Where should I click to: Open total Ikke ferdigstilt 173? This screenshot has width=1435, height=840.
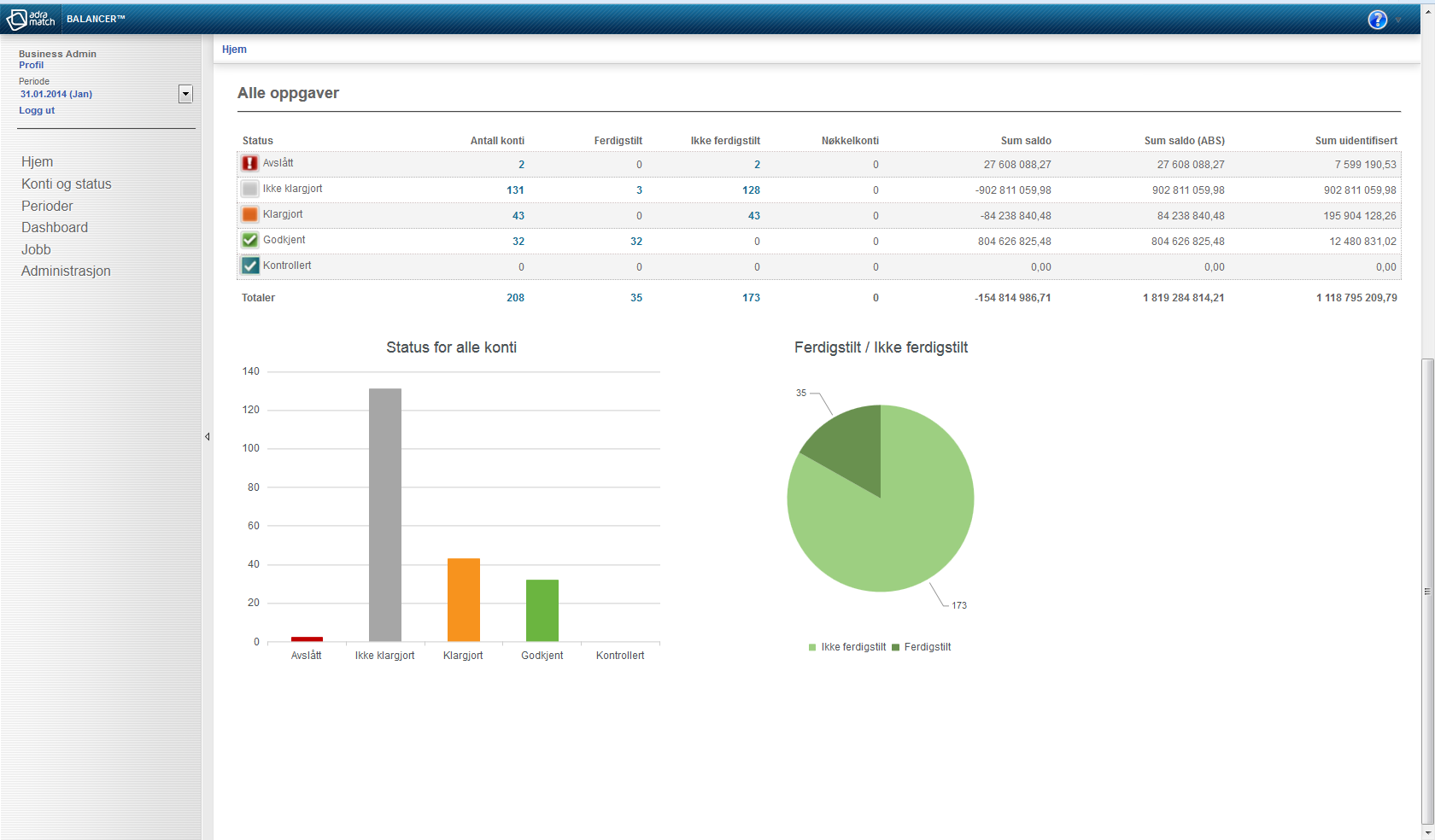pyautogui.click(x=751, y=298)
